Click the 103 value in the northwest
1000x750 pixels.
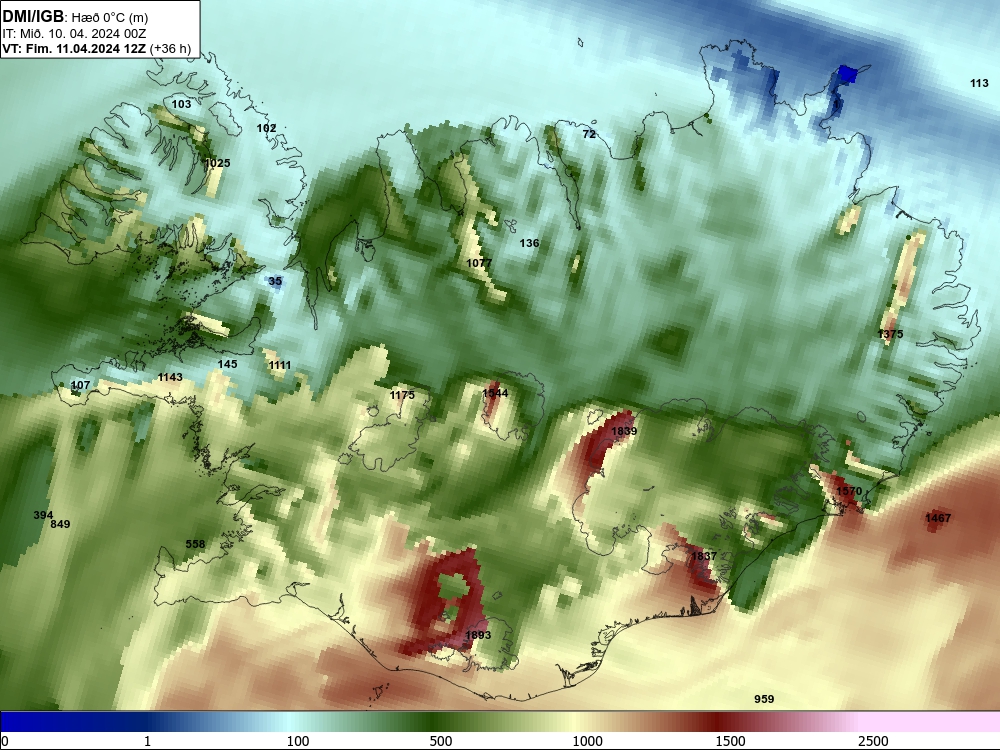click(181, 104)
